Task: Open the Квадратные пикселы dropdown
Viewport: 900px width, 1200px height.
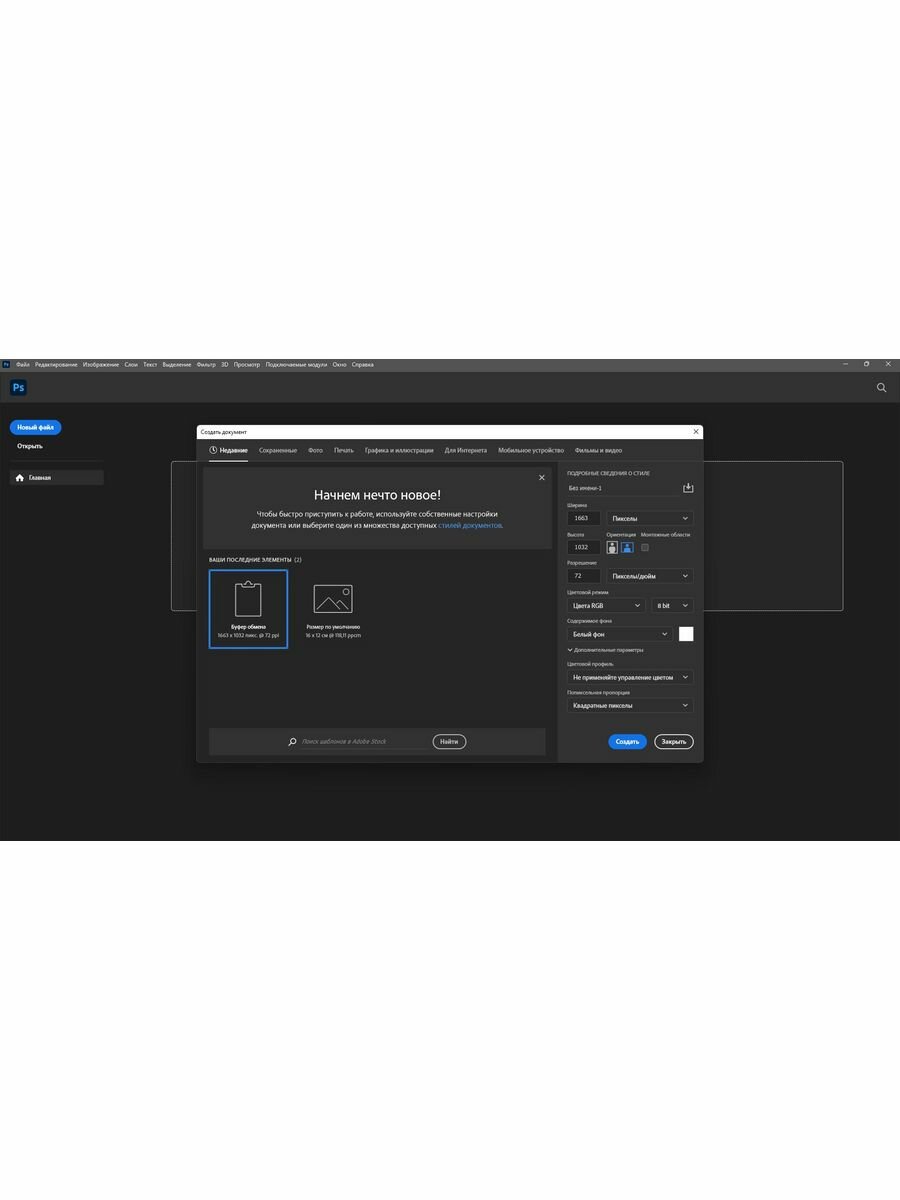Action: tap(630, 705)
